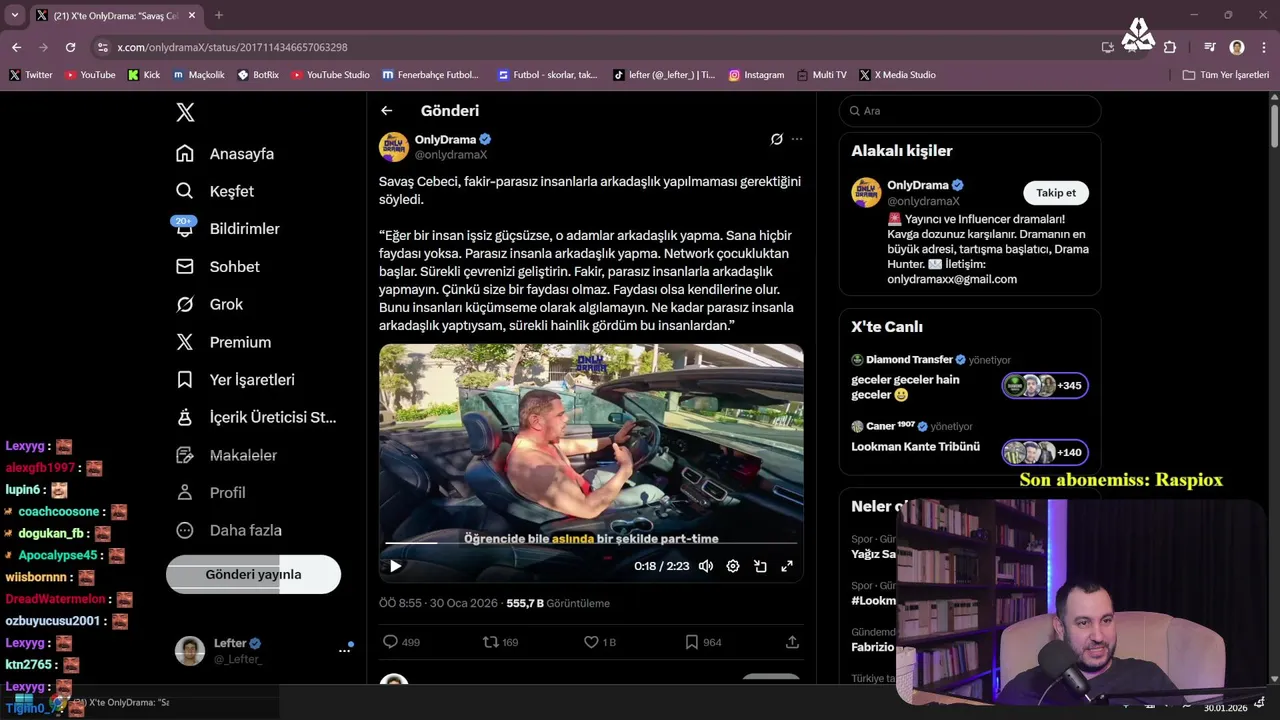Open video settings gear
Screen dimensions: 1280x720
click(733, 566)
